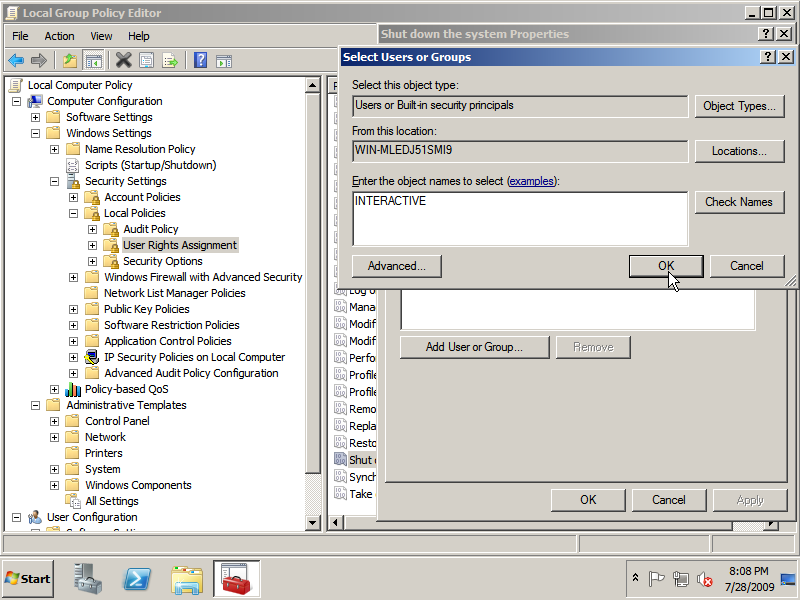Expand the Software Settings node
Viewport: 800px width, 600px height.
pos(35,117)
